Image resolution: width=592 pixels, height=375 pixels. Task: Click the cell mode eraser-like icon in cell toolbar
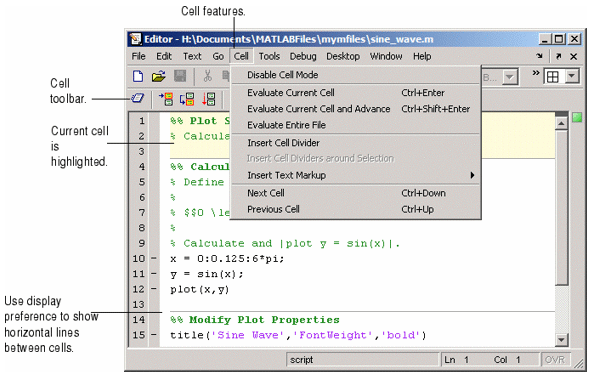click(138, 98)
